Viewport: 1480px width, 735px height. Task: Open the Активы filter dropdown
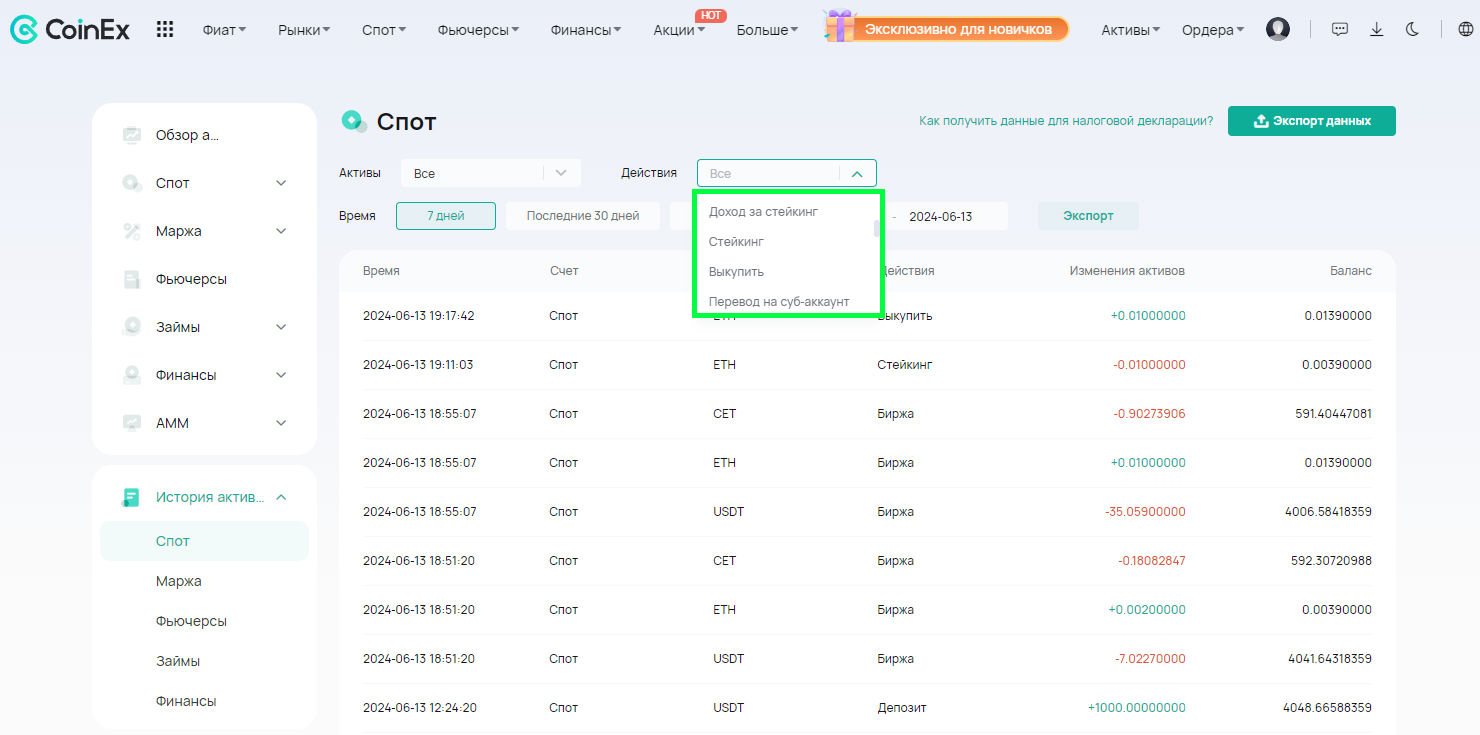point(490,173)
